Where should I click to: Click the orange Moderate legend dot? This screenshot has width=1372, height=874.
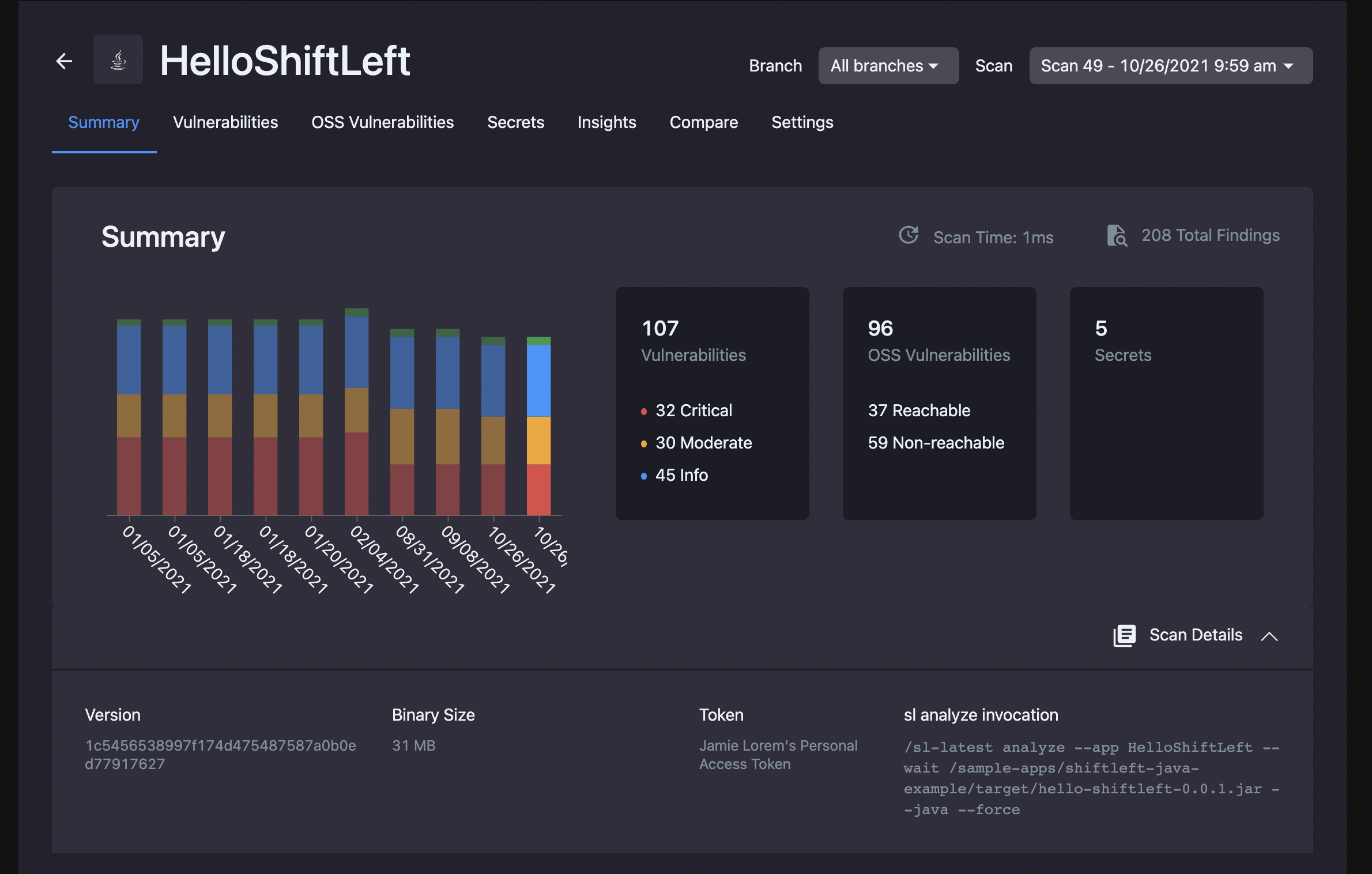[644, 444]
